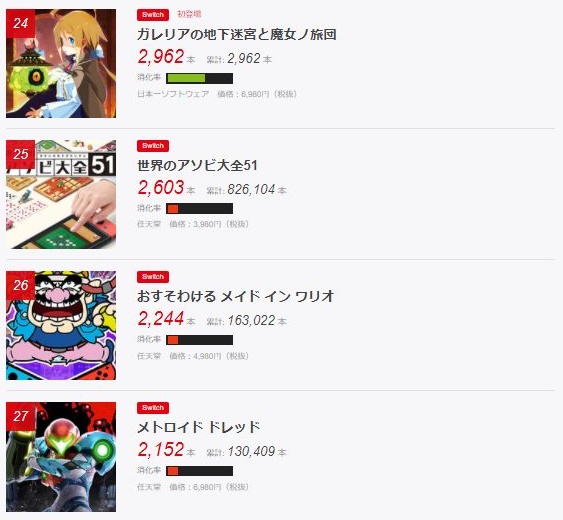
Task: Click the Metroid Dread cover thumbnail
Action: click(61, 457)
